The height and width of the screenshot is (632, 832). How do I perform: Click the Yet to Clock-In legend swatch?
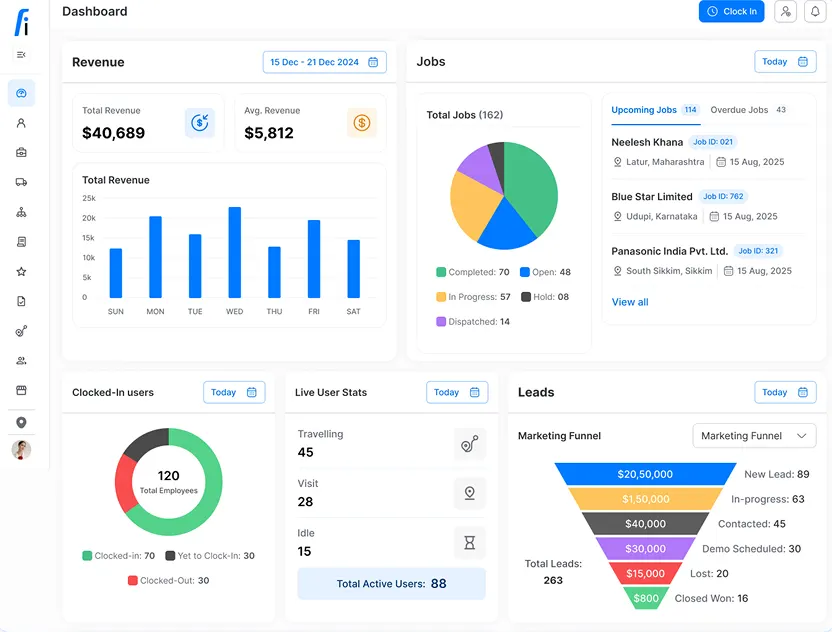pyautogui.click(x=170, y=556)
